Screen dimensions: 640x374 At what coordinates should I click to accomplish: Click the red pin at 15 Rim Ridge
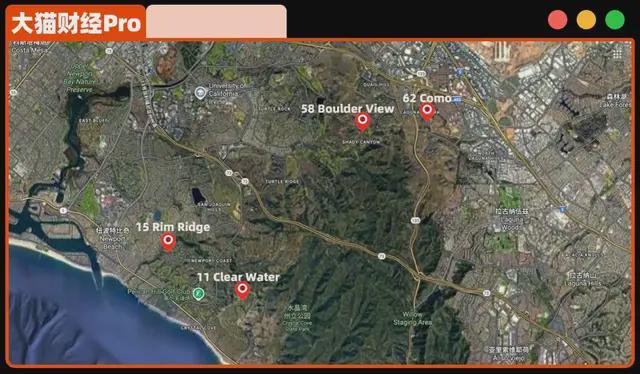pos(168,242)
